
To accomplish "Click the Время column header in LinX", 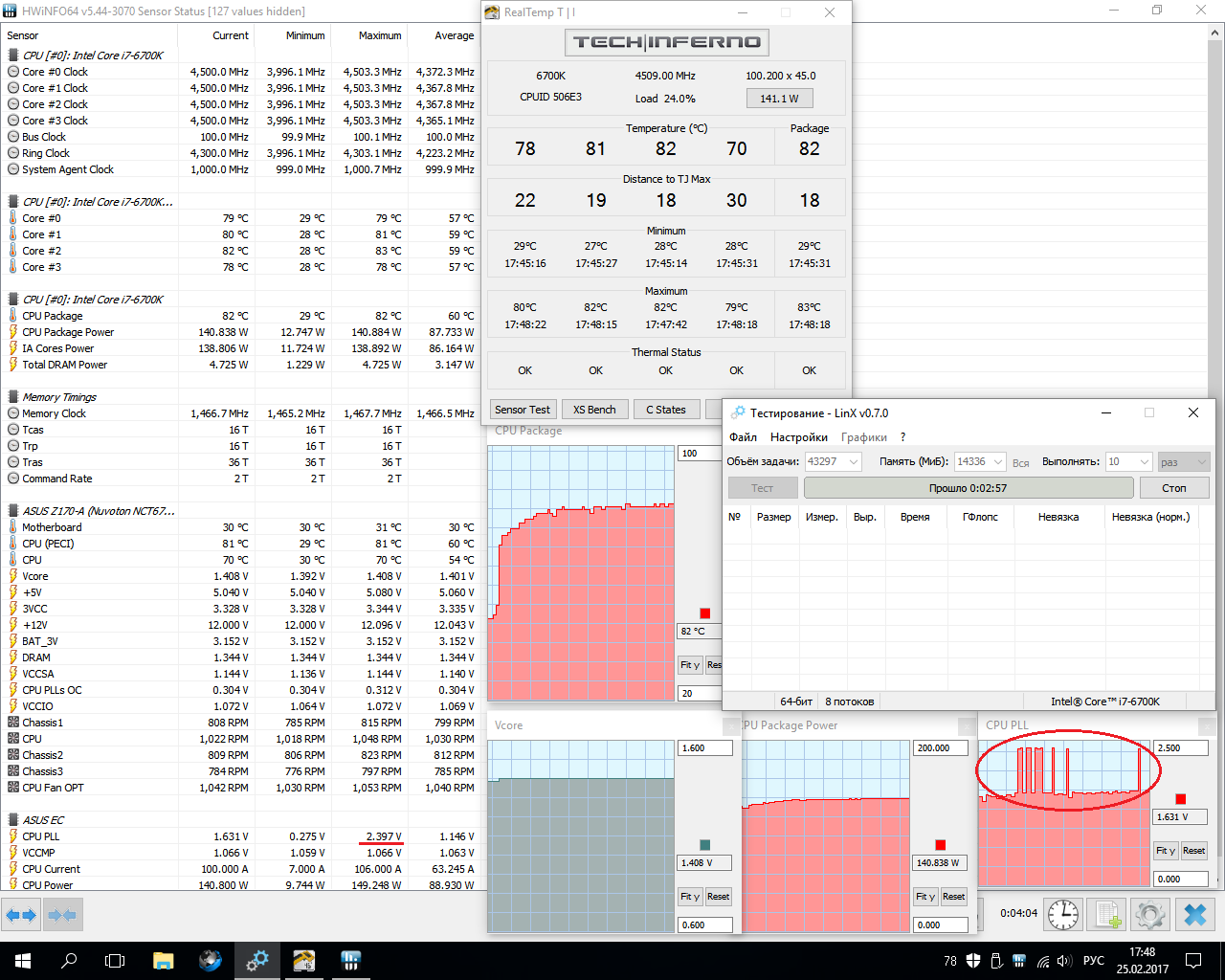I will [915, 517].
